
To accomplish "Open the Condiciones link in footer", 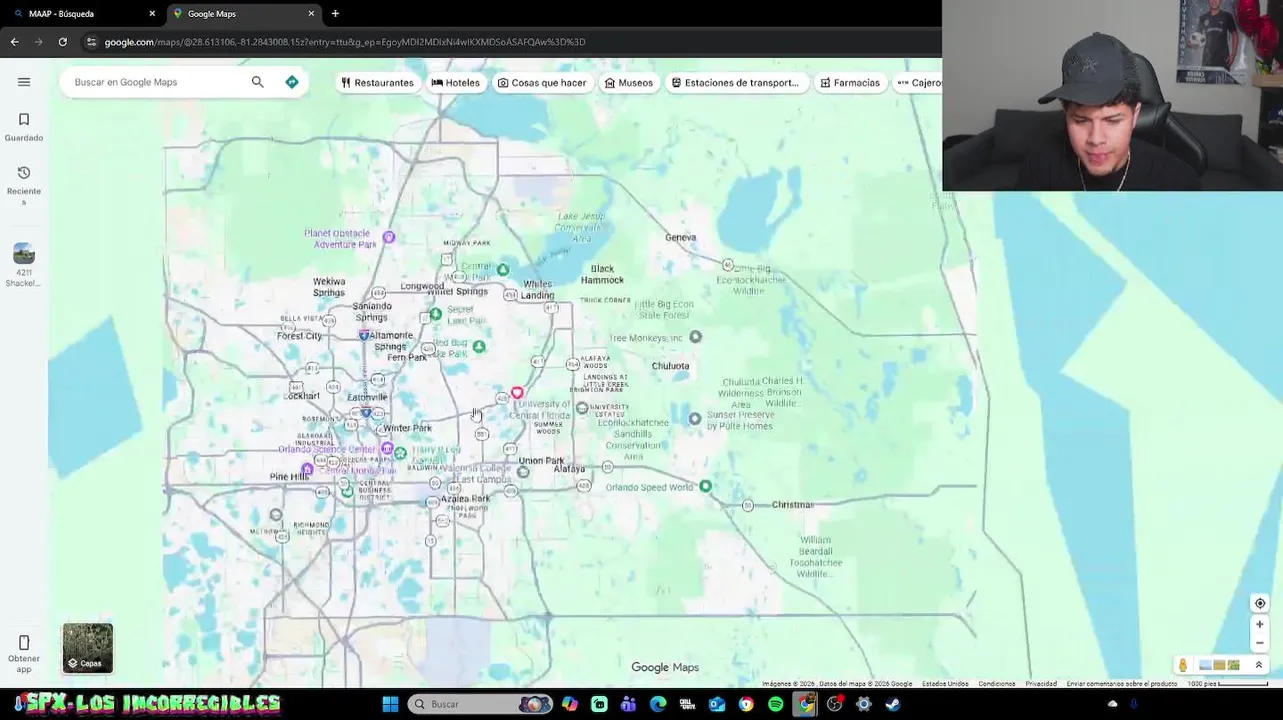I will pos(997,684).
